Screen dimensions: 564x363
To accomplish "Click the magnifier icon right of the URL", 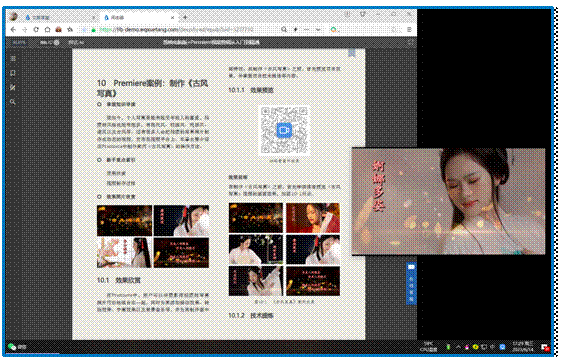I will point(284,30).
